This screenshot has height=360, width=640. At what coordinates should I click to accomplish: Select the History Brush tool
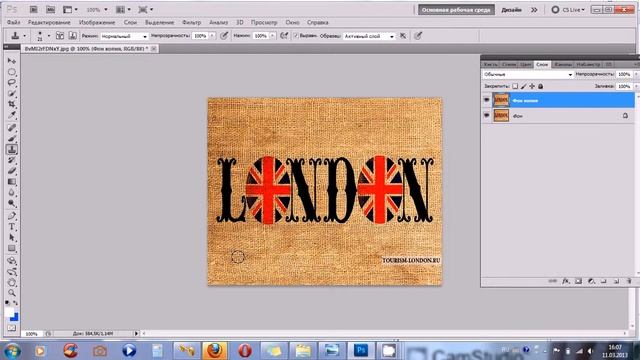click(x=11, y=160)
